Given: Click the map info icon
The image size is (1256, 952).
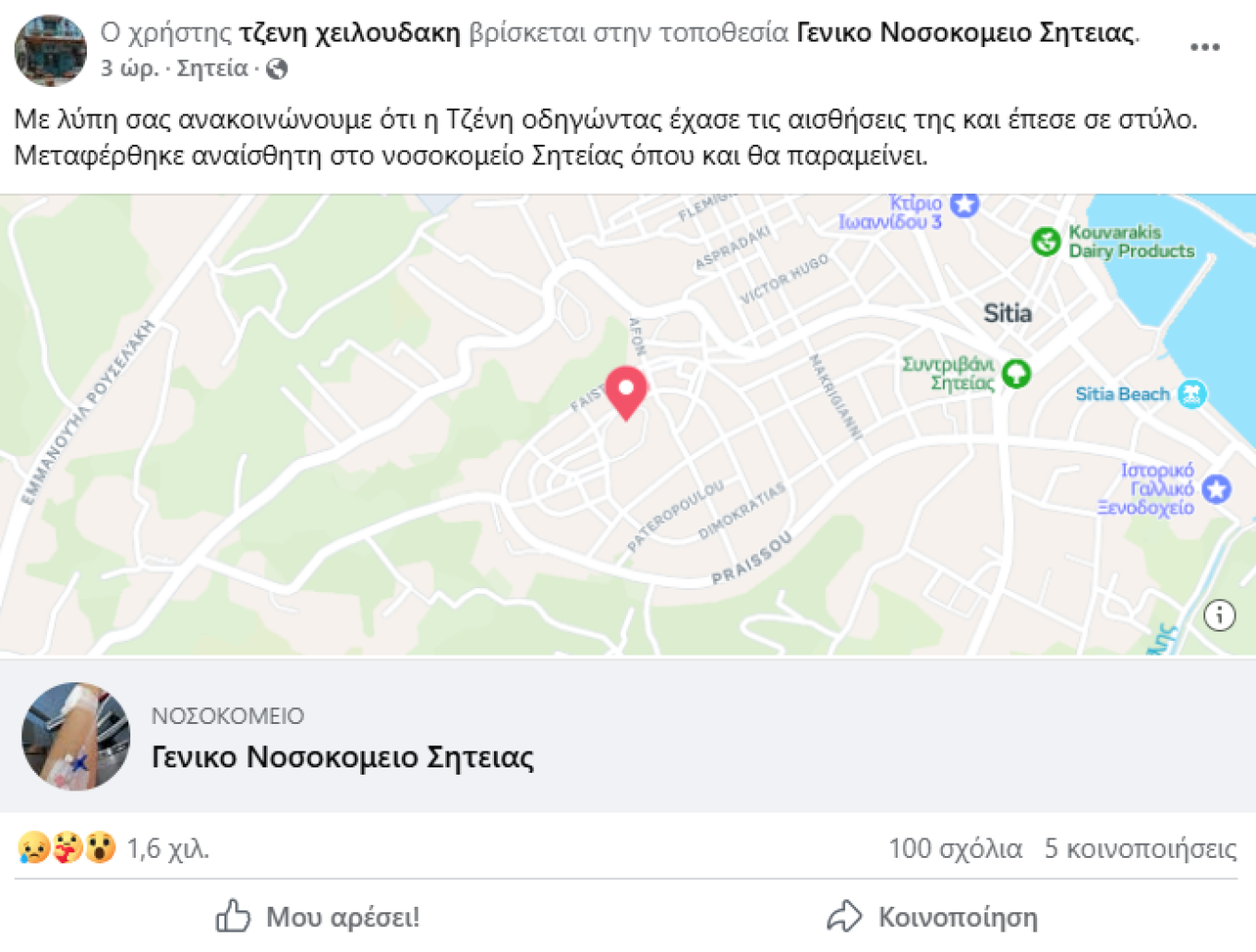Looking at the screenshot, I should (x=1219, y=614).
